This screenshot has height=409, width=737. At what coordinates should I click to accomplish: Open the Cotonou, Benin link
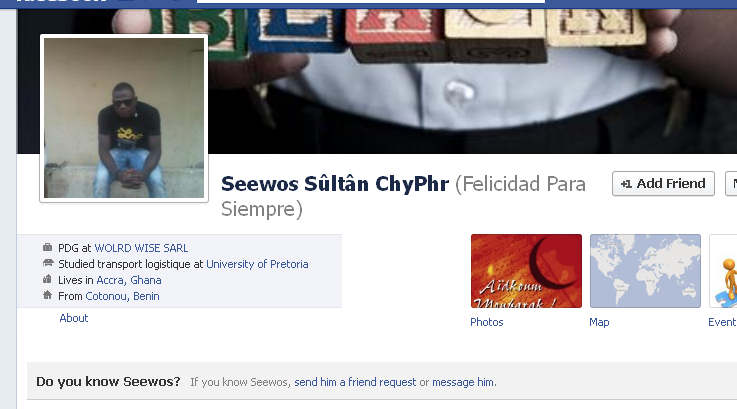coord(122,296)
